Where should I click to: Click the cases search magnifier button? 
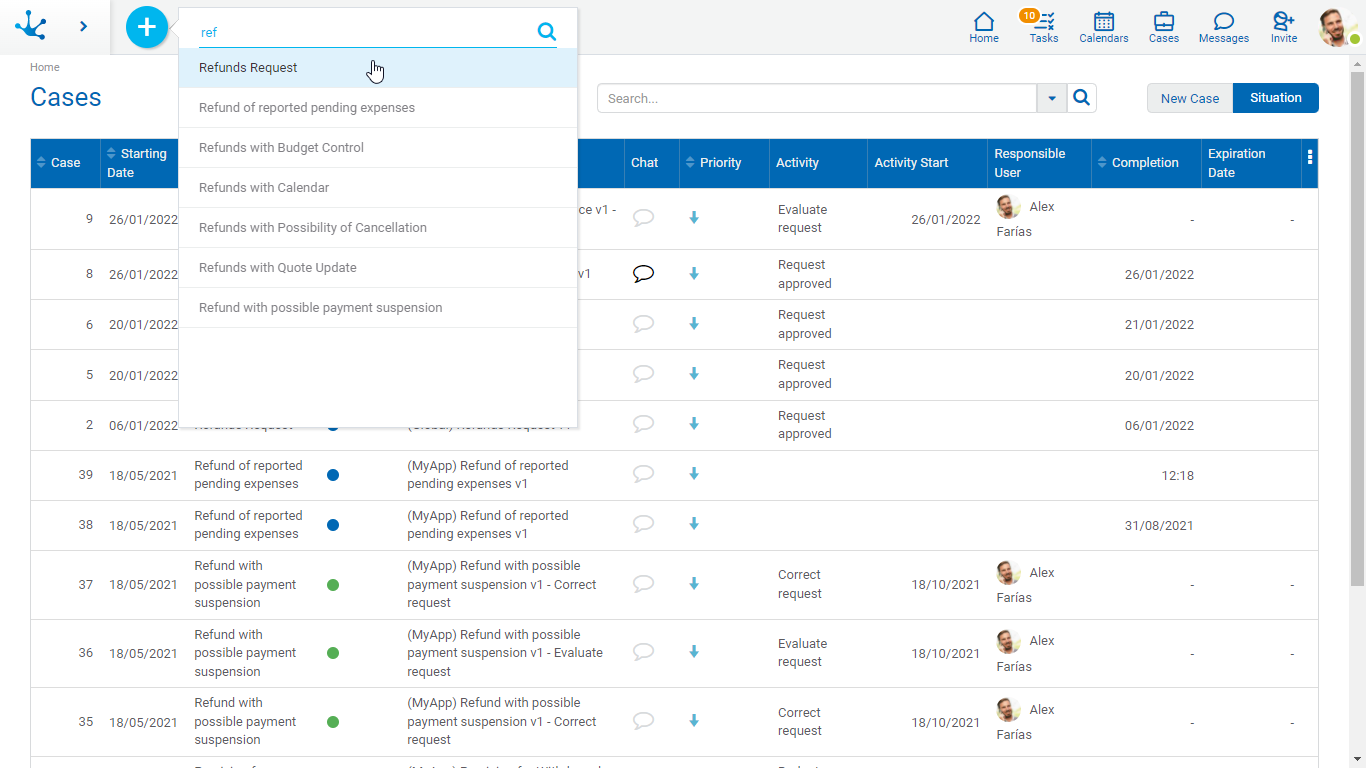click(x=1082, y=98)
